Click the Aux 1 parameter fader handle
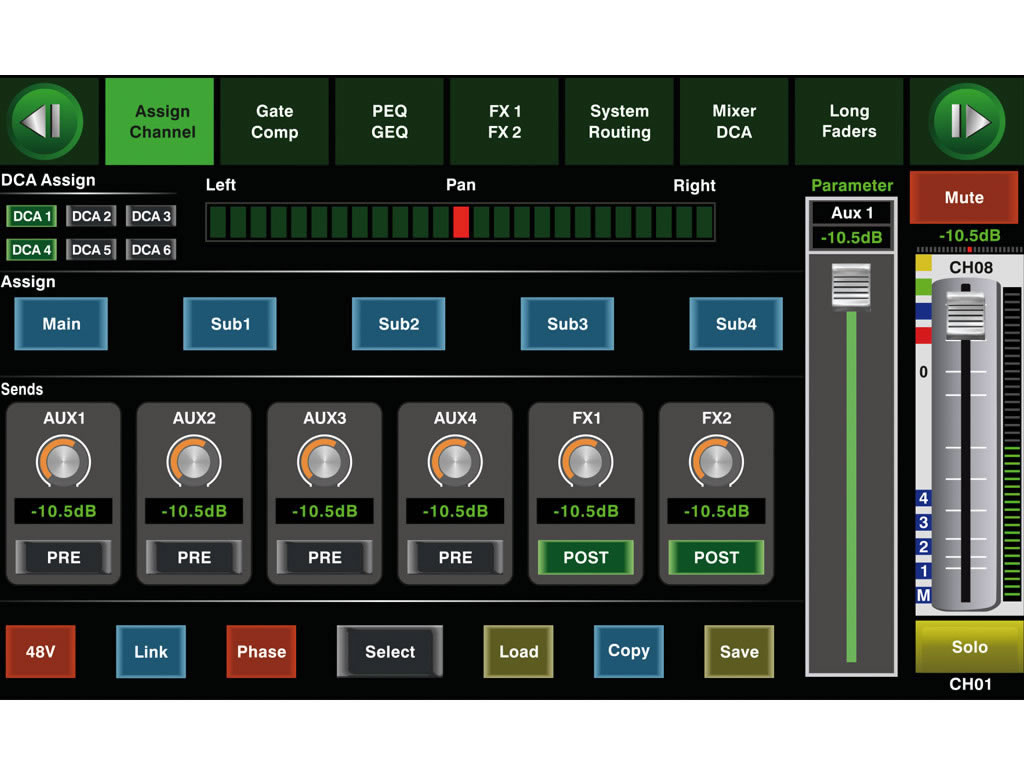1024x768 pixels. click(x=852, y=287)
